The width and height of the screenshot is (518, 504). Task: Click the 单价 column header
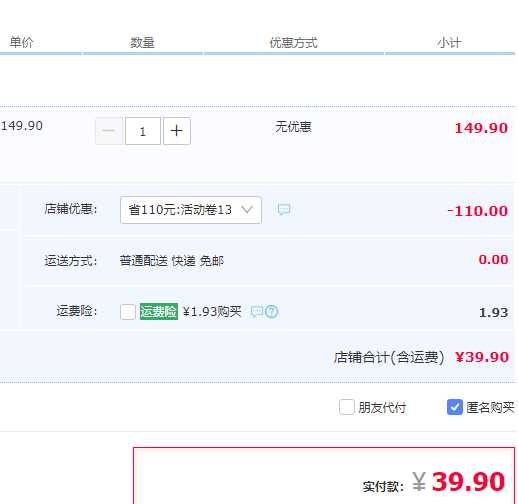pos(22,42)
